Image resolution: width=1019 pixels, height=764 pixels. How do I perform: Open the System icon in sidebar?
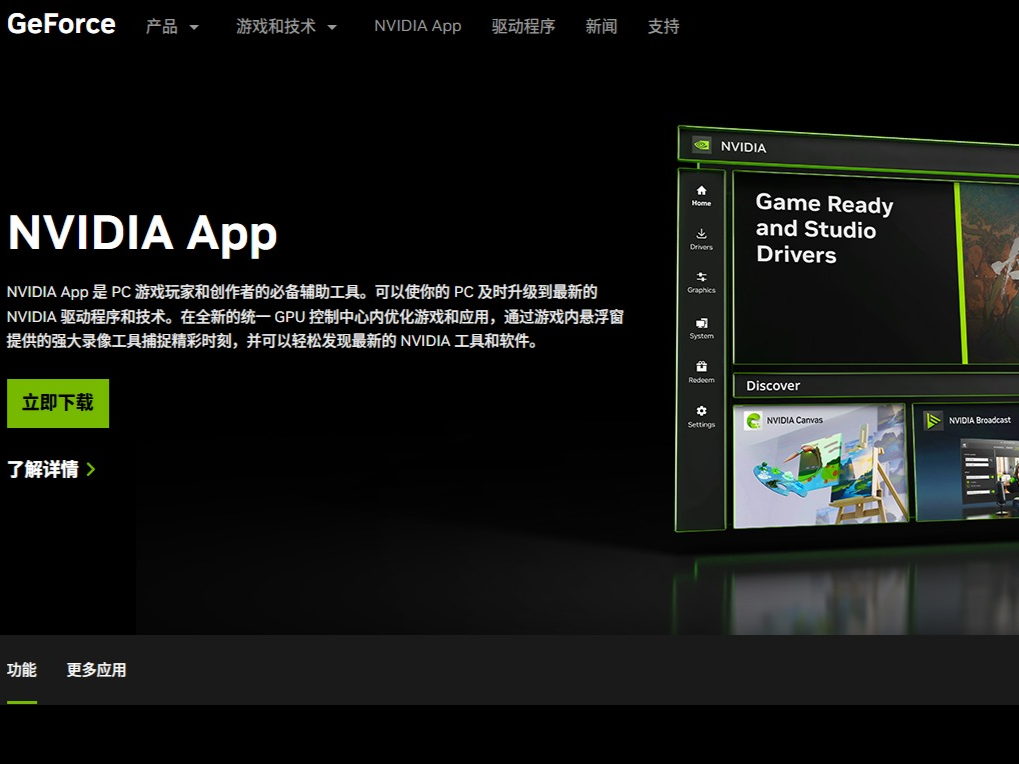(701, 324)
